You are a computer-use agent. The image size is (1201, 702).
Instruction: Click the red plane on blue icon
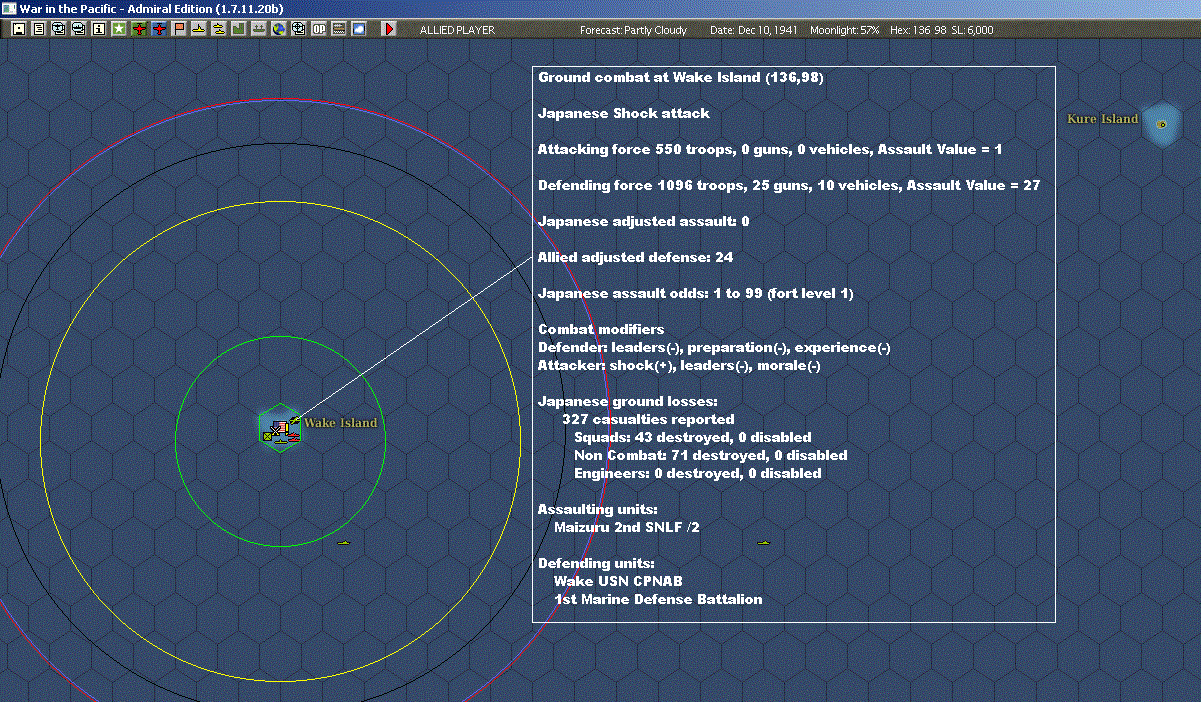click(x=159, y=29)
